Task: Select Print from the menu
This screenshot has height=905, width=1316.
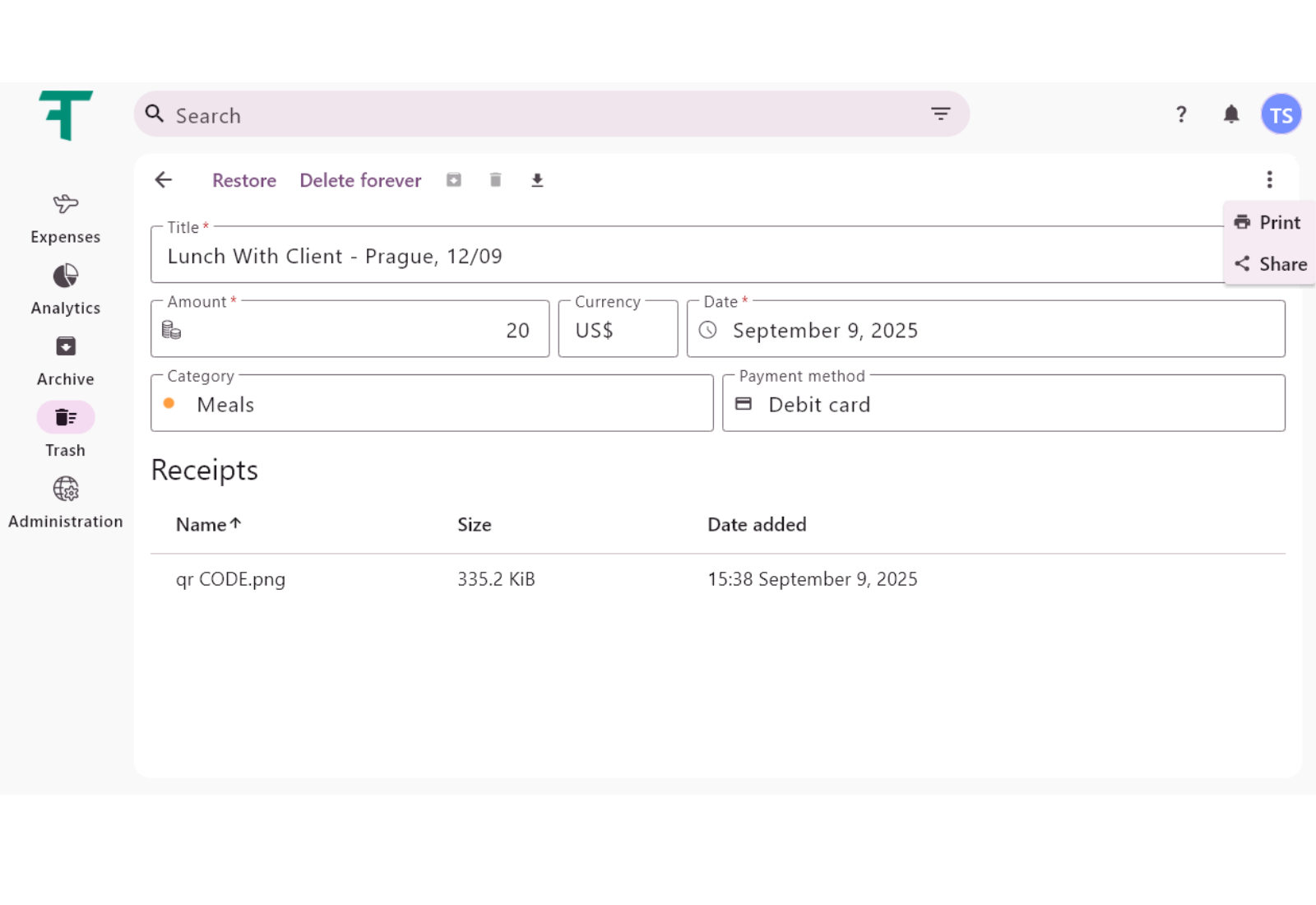Action: pos(1268,222)
